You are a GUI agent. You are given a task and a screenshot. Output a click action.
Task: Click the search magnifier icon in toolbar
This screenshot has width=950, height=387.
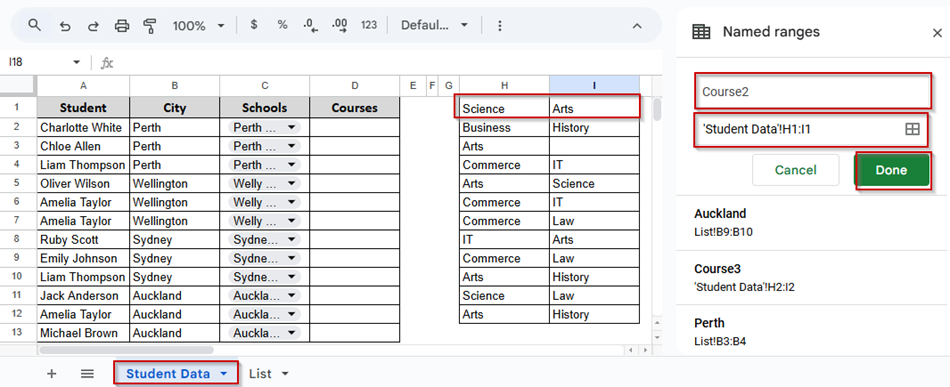35,25
